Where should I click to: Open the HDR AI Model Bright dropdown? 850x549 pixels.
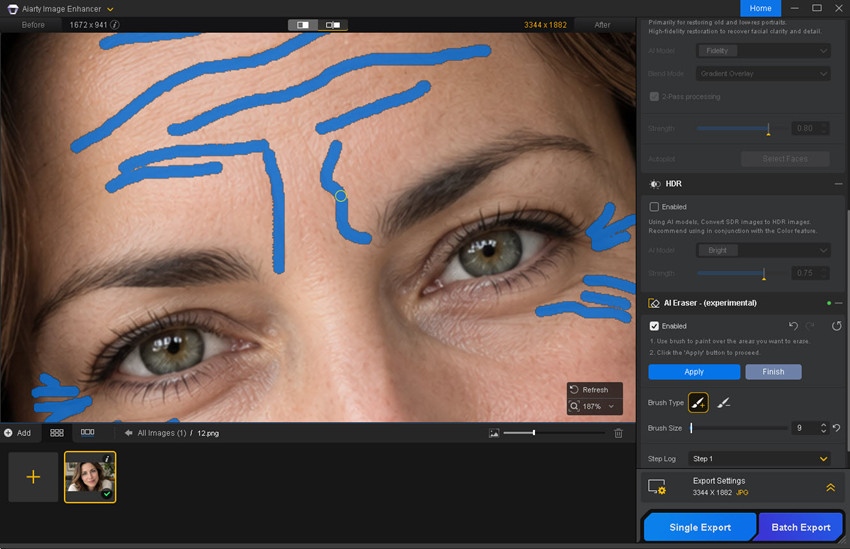(x=763, y=250)
